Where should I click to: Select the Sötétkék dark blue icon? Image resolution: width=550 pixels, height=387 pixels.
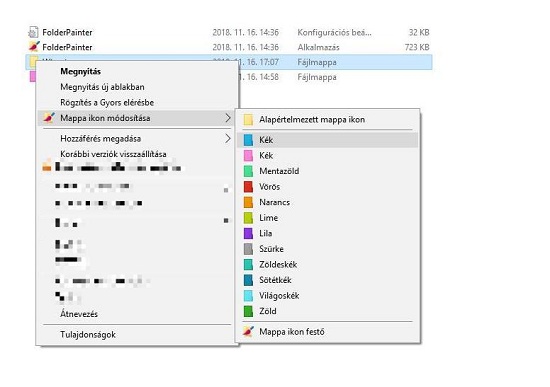pyautogui.click(x=248, y=280)
